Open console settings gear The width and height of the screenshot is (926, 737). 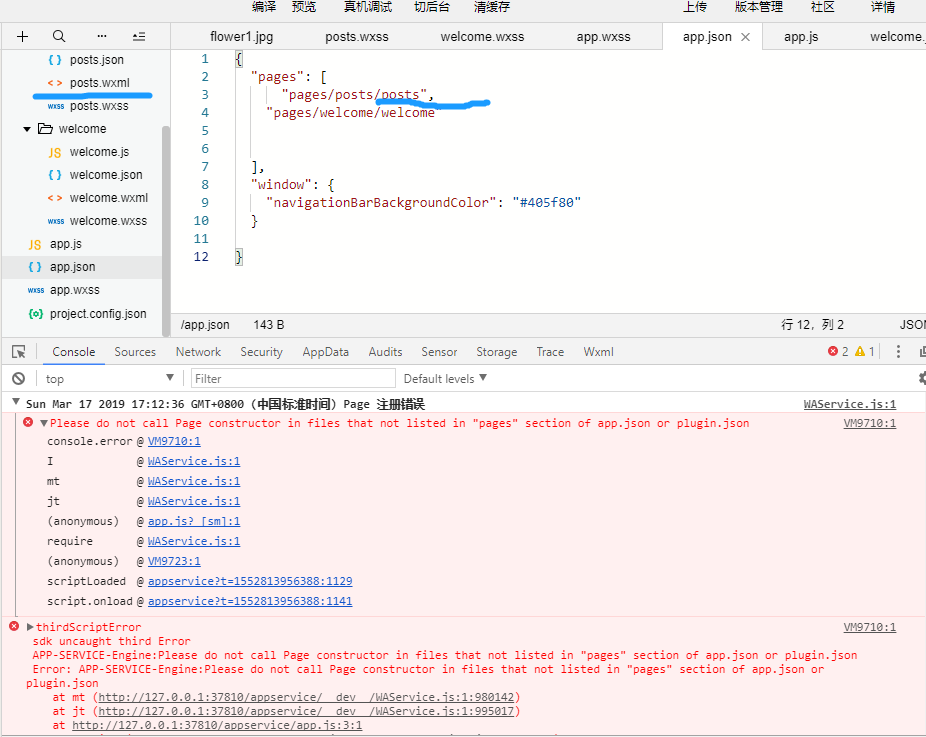[x=921, y=378]
